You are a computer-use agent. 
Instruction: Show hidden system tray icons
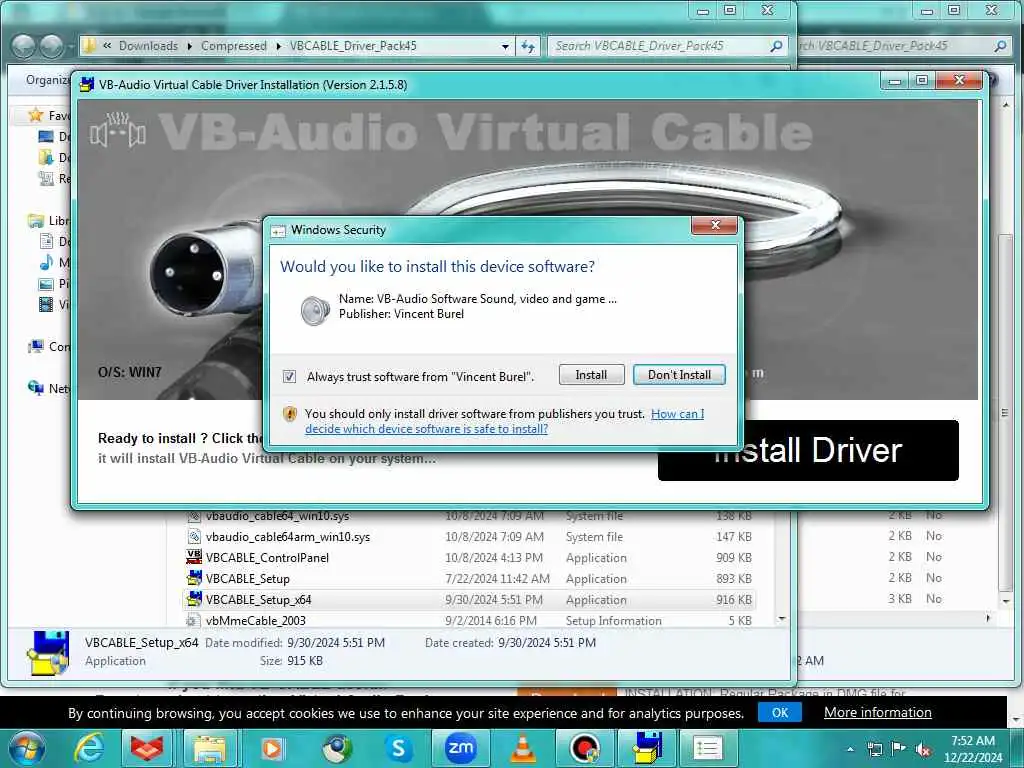851,749
